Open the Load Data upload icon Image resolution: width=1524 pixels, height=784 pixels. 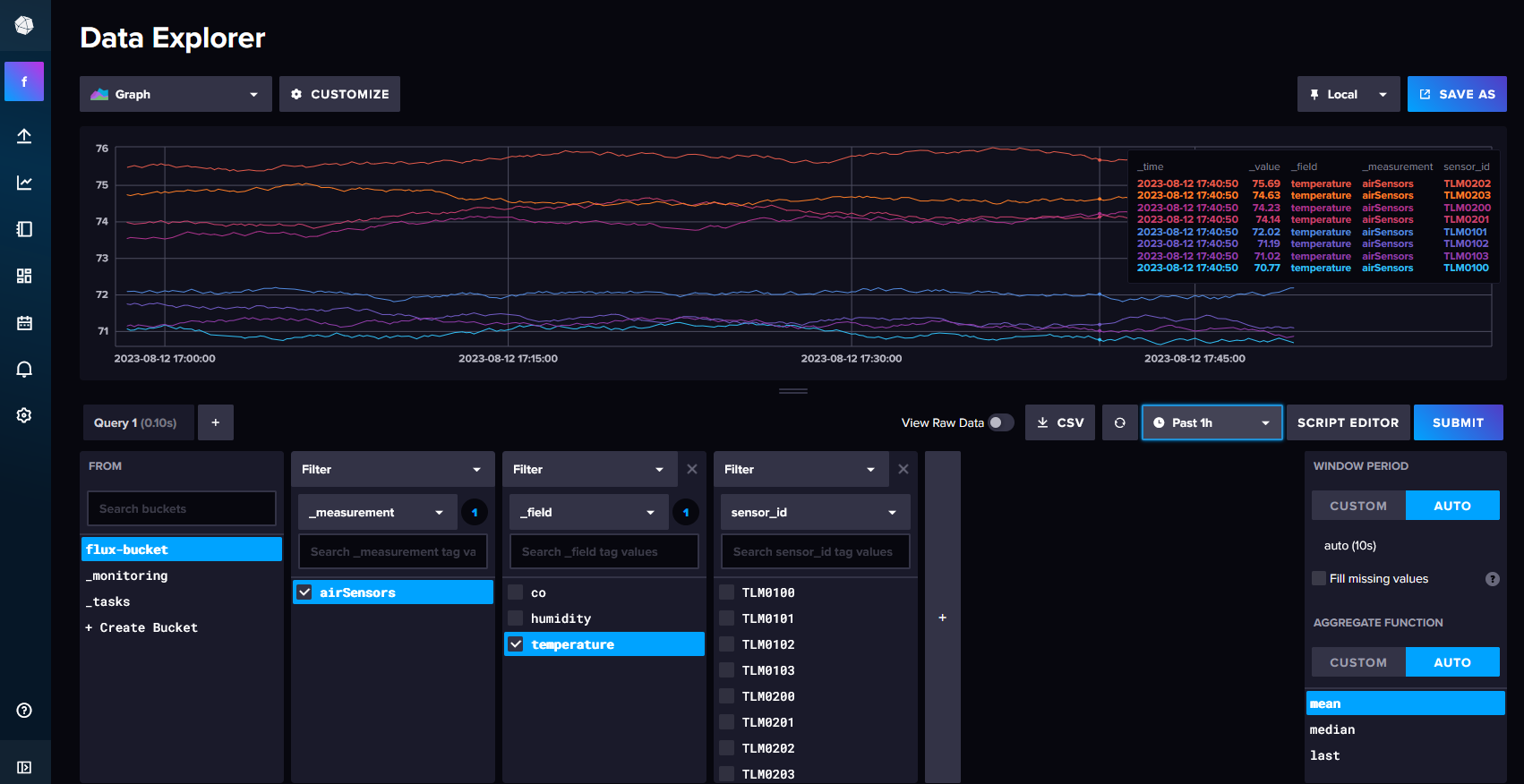24,136
